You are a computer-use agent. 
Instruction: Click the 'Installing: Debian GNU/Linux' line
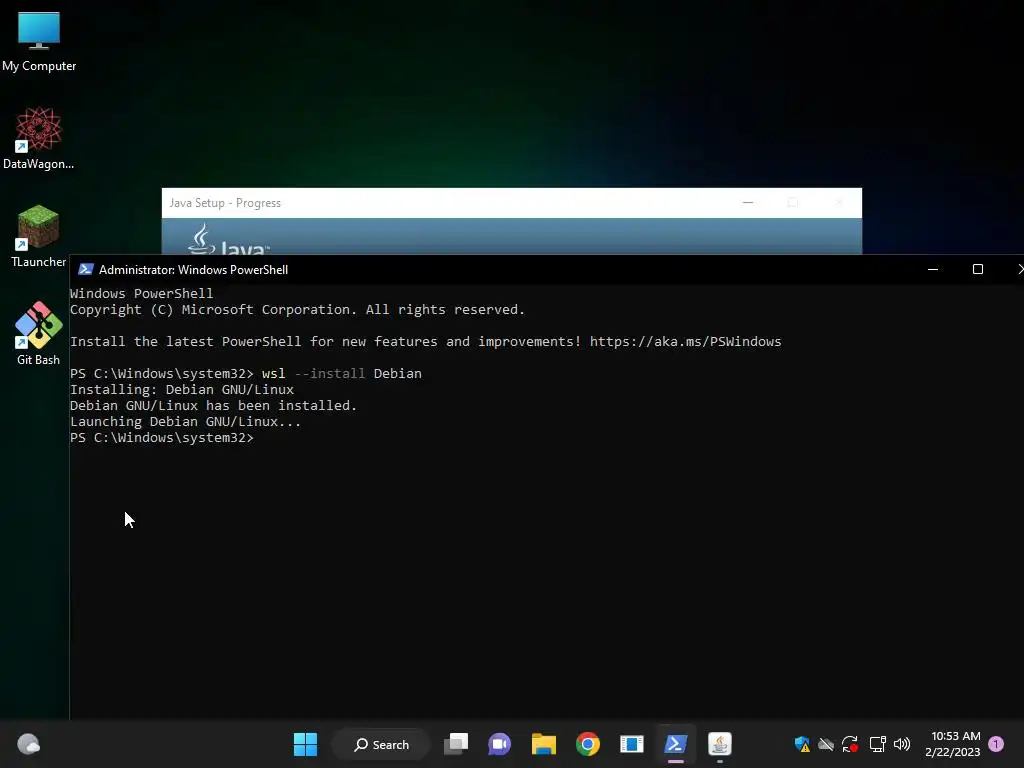pos(182,389)
